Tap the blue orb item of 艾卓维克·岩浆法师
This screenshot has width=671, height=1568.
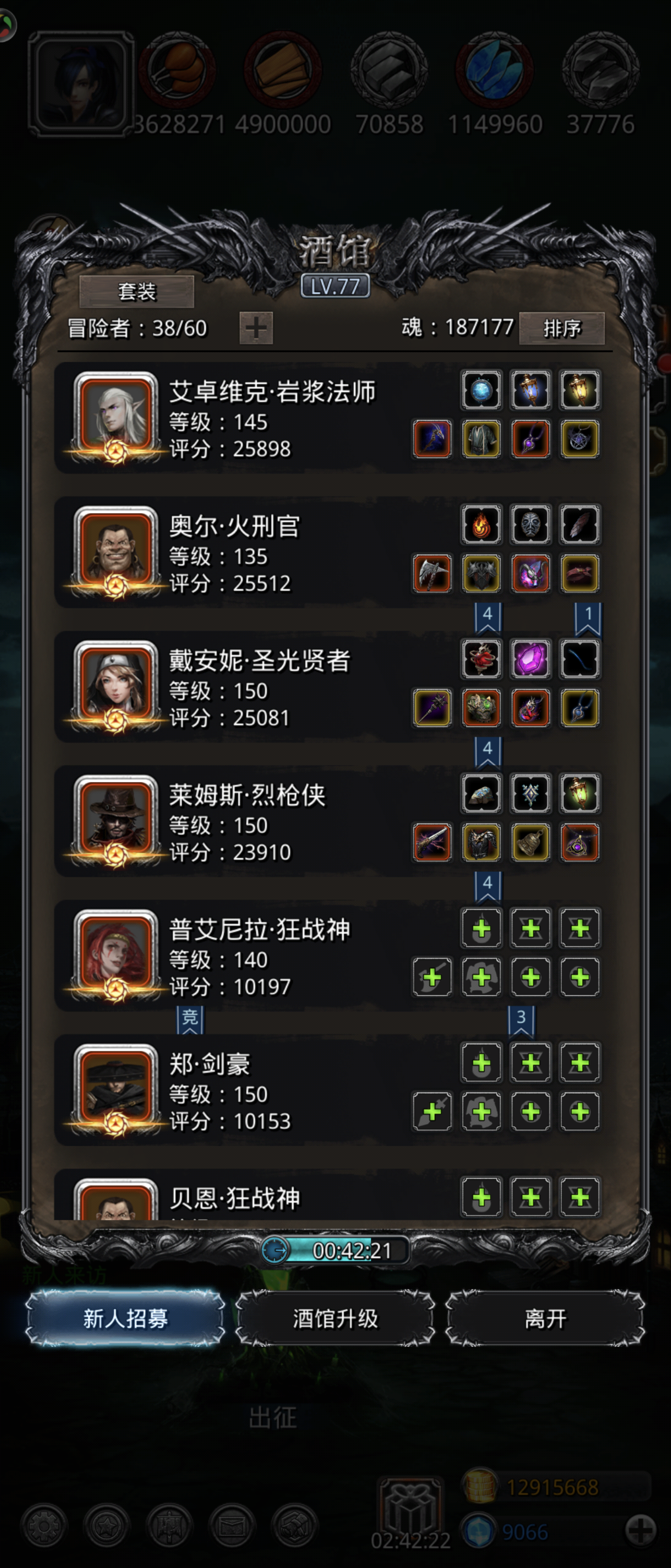coord(481,390)
